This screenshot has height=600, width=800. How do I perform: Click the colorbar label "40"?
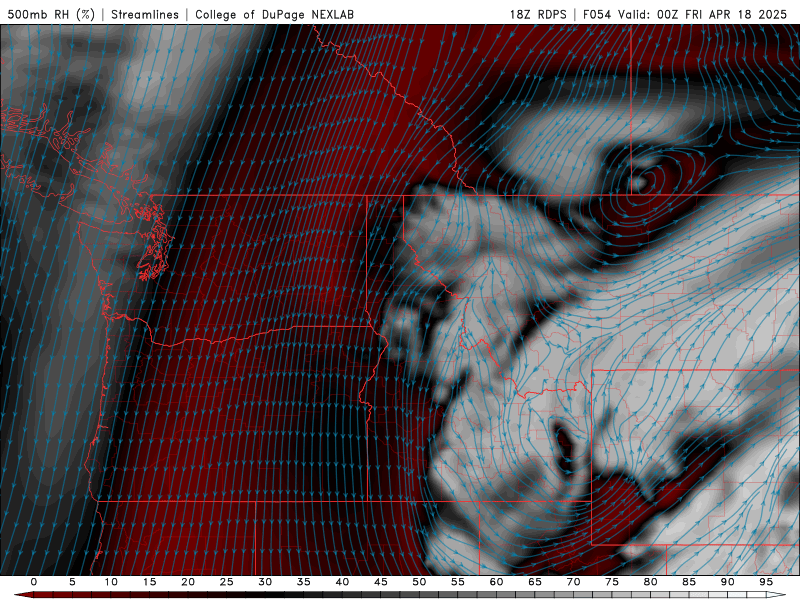pyautogui.click(x=342, y=582)
